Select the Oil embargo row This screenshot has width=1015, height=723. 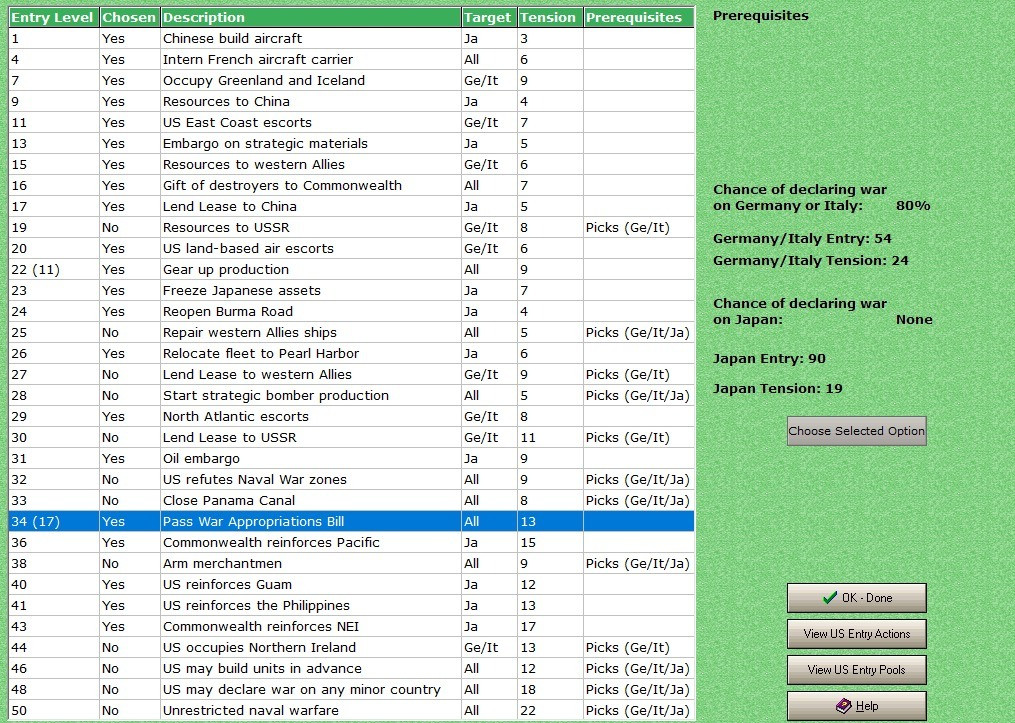351,458
